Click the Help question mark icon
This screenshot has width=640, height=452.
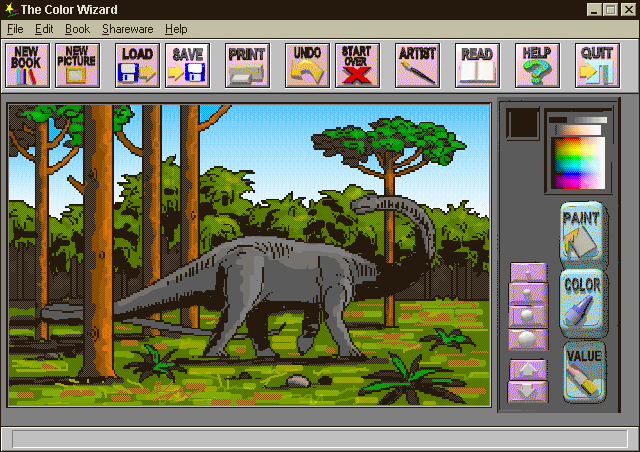coord(538,65)
